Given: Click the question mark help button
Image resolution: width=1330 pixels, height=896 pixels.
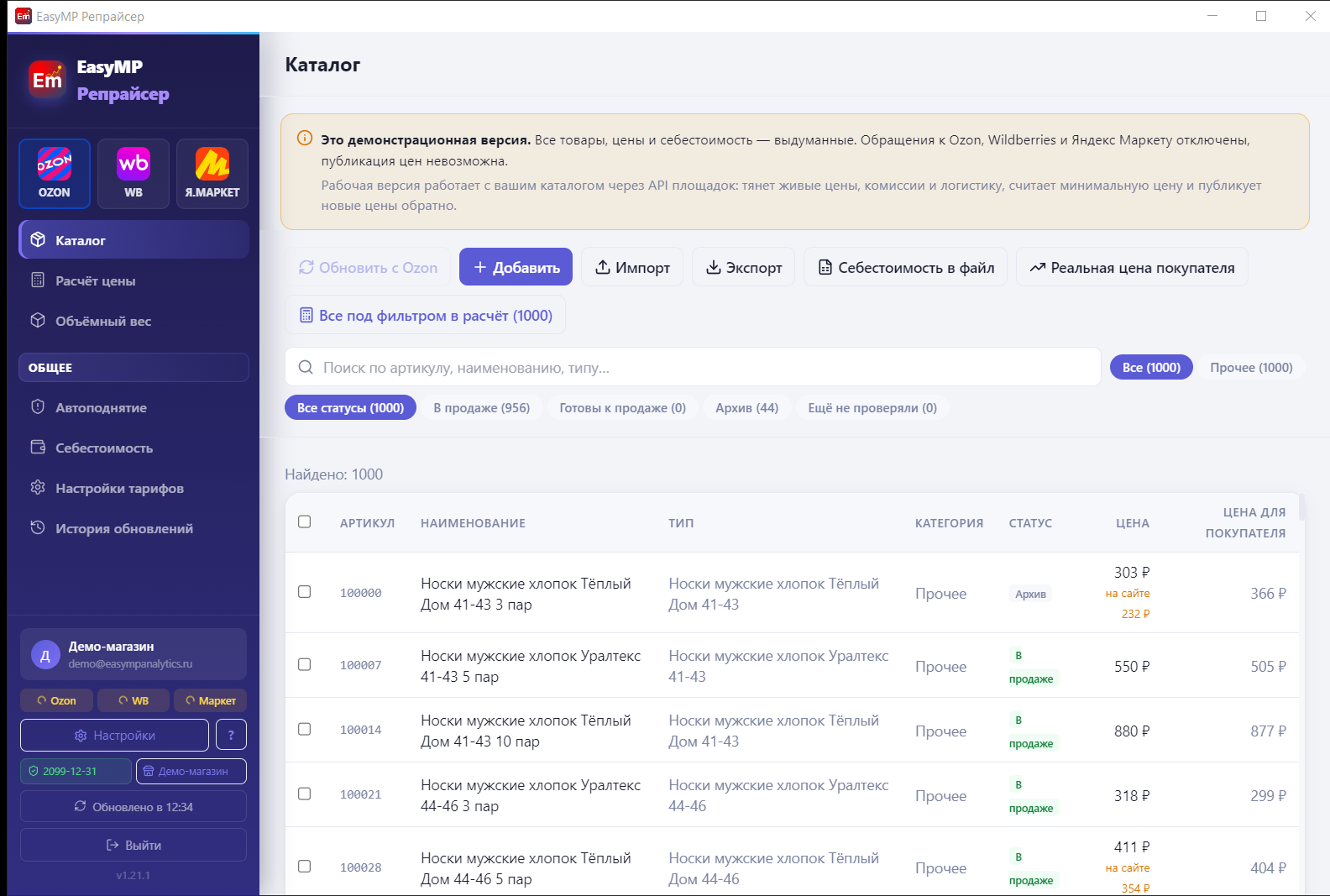Looking at the screenshot, I should click(231, 735).
